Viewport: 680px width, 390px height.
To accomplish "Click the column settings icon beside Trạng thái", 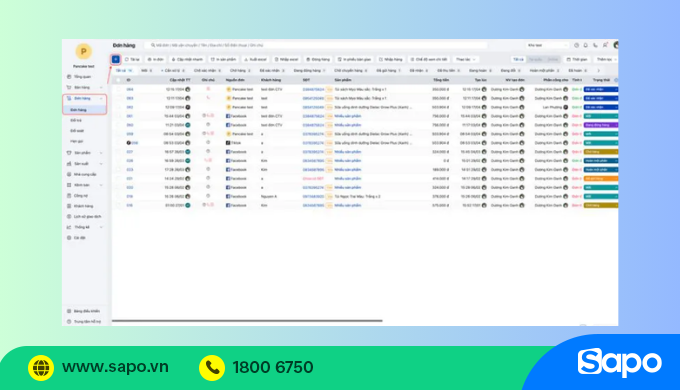I will click(x=616, y=80).
